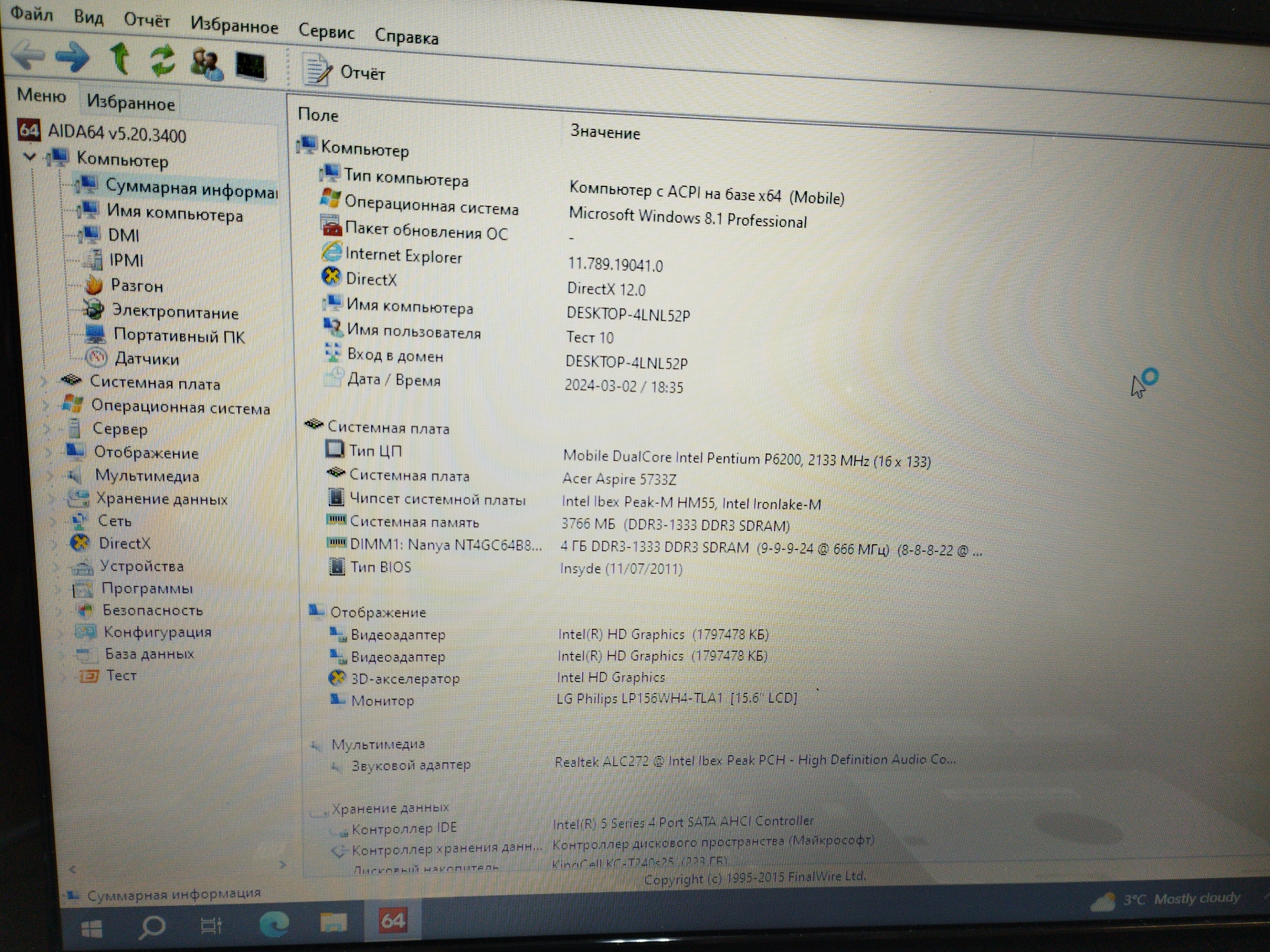Click the DirectX row icon in report
The height and width of the screenshot is (952, 1270).
click(x=331, y=276)
